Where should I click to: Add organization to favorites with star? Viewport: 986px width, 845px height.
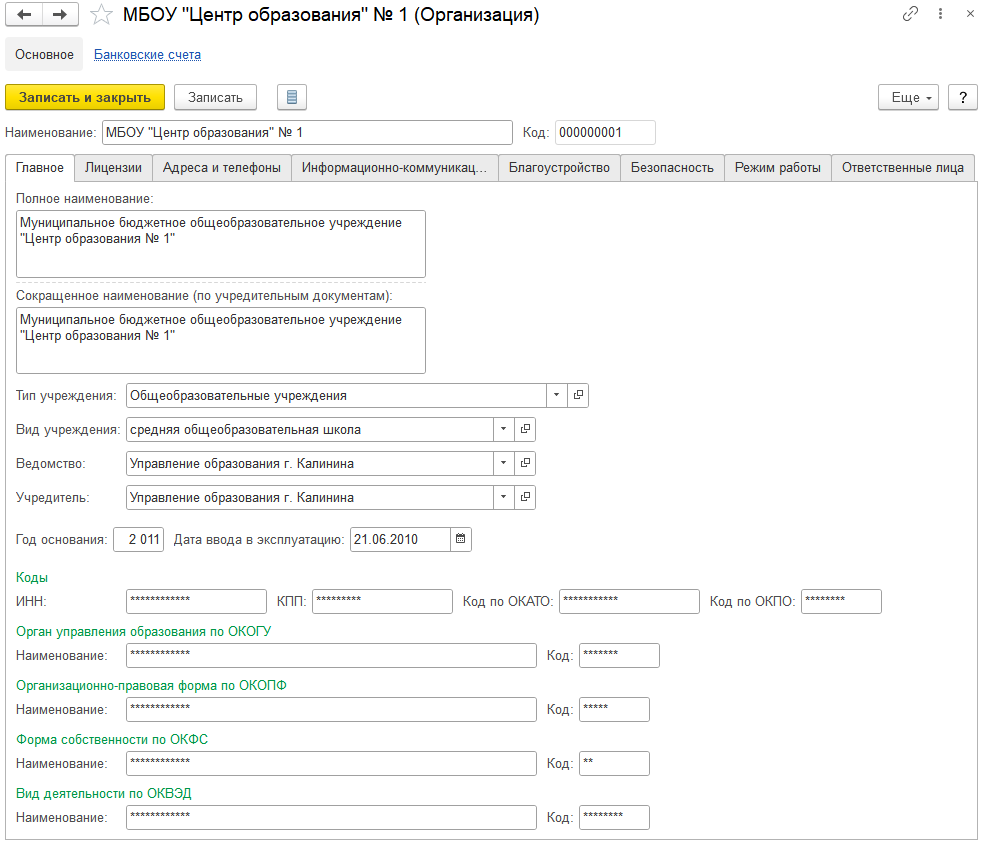click(x=101, y=15)
